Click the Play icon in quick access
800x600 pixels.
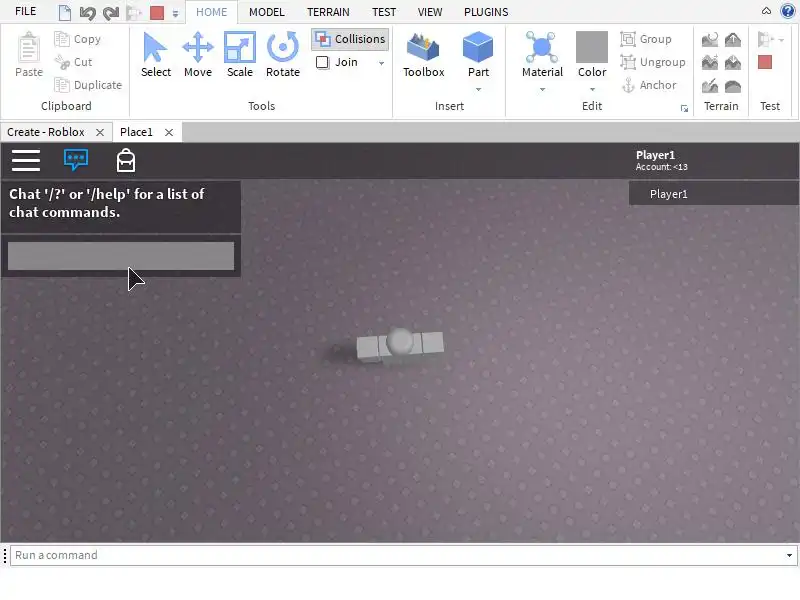coord(134,13)
